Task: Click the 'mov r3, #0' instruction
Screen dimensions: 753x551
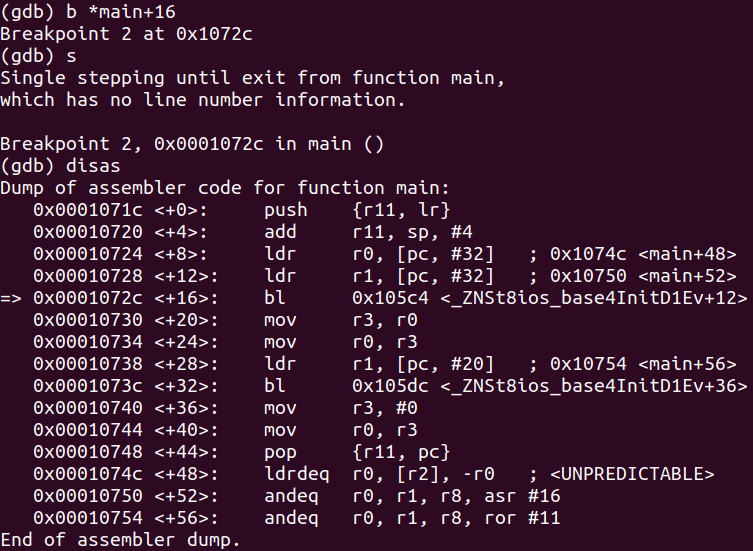Action: pyautogui.click(x=340, y=408)
